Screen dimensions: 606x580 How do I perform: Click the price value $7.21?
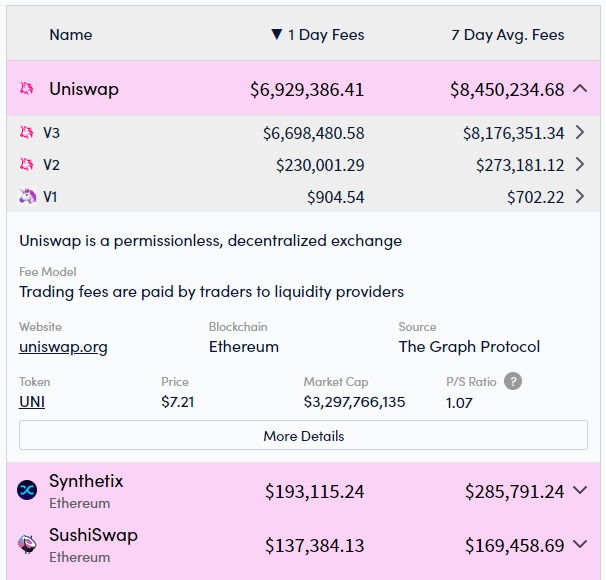point(177,402)
